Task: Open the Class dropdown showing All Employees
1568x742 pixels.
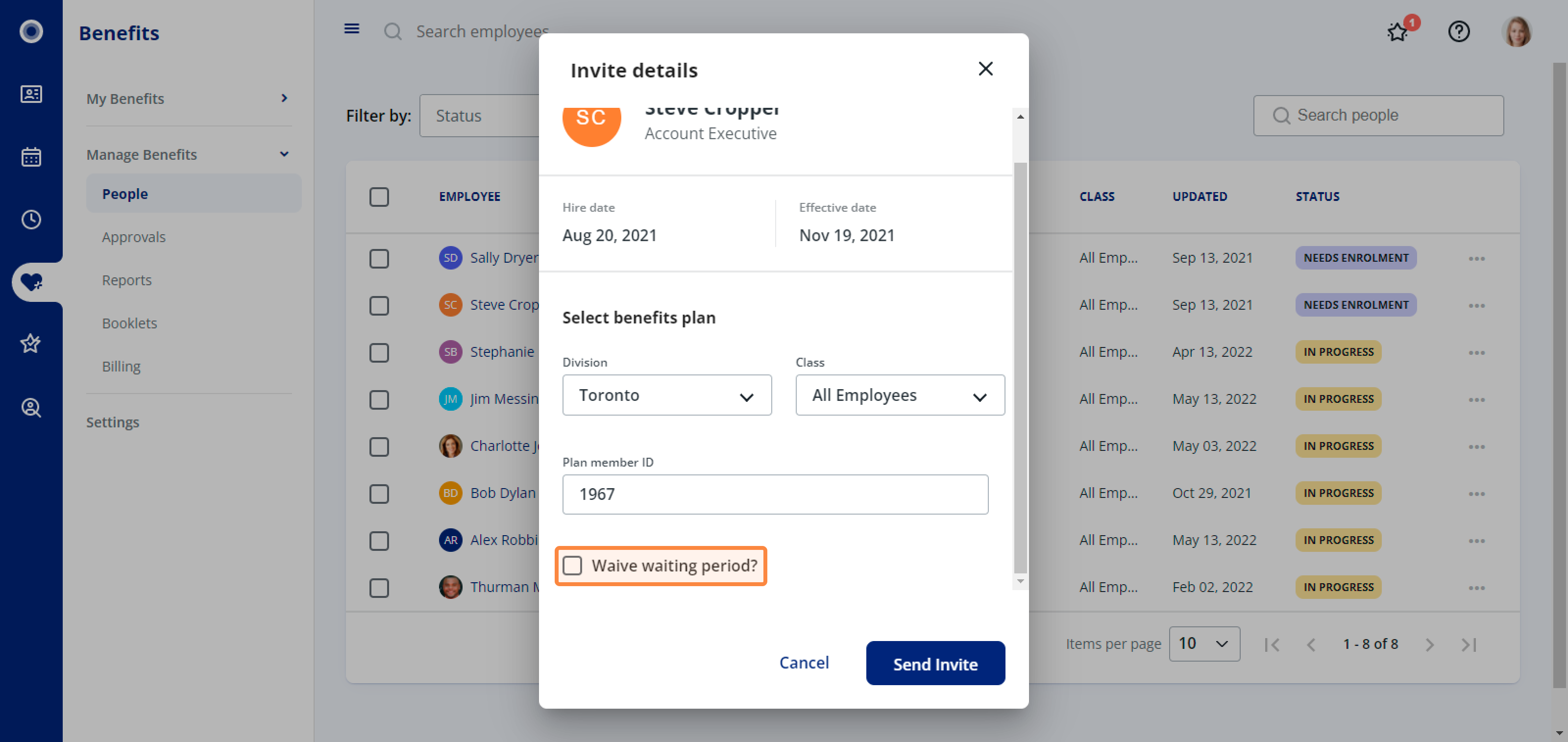Action: tap(900, 395)
